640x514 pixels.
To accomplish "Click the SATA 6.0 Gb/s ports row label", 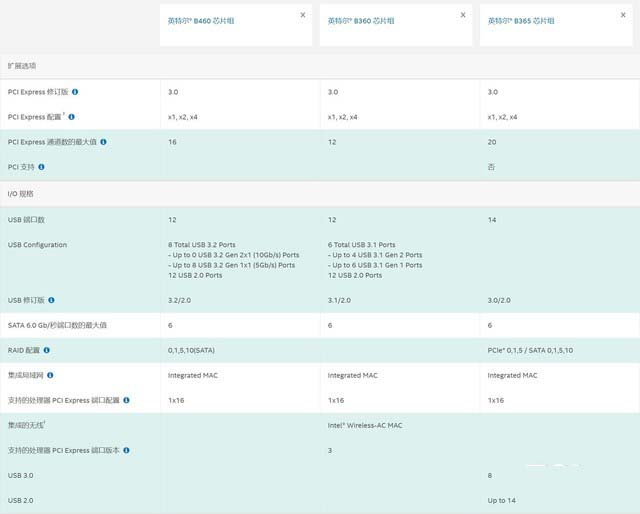I will (57, 325).
